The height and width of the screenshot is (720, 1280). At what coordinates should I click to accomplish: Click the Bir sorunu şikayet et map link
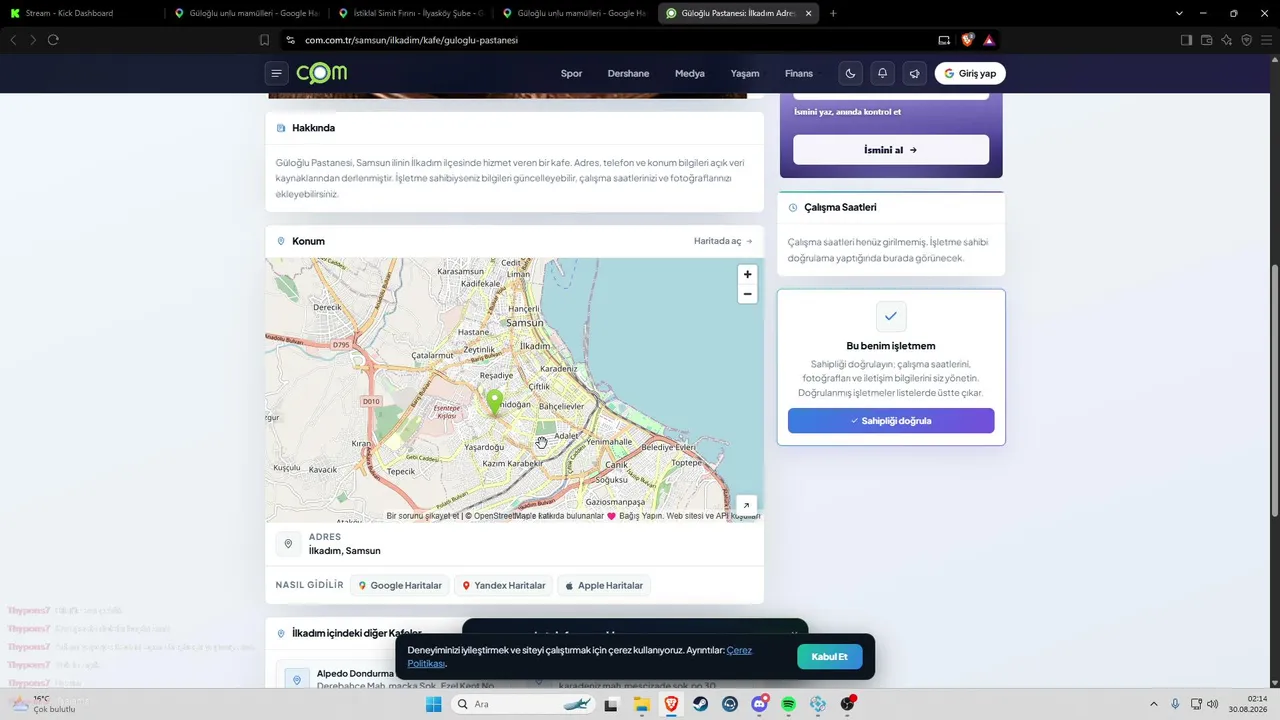[x=423, y=516]
